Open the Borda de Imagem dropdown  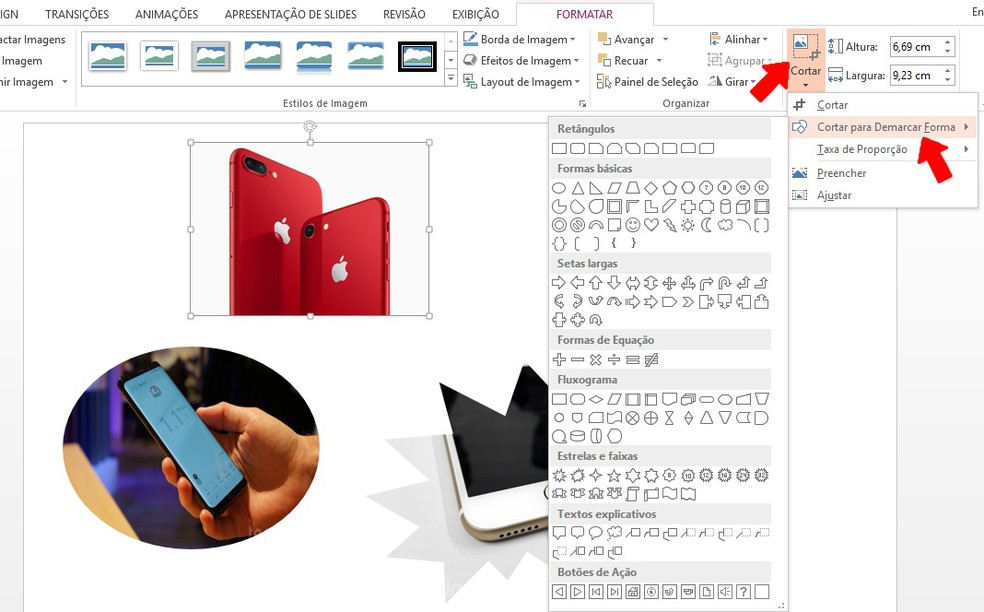(x=519, y=39)
